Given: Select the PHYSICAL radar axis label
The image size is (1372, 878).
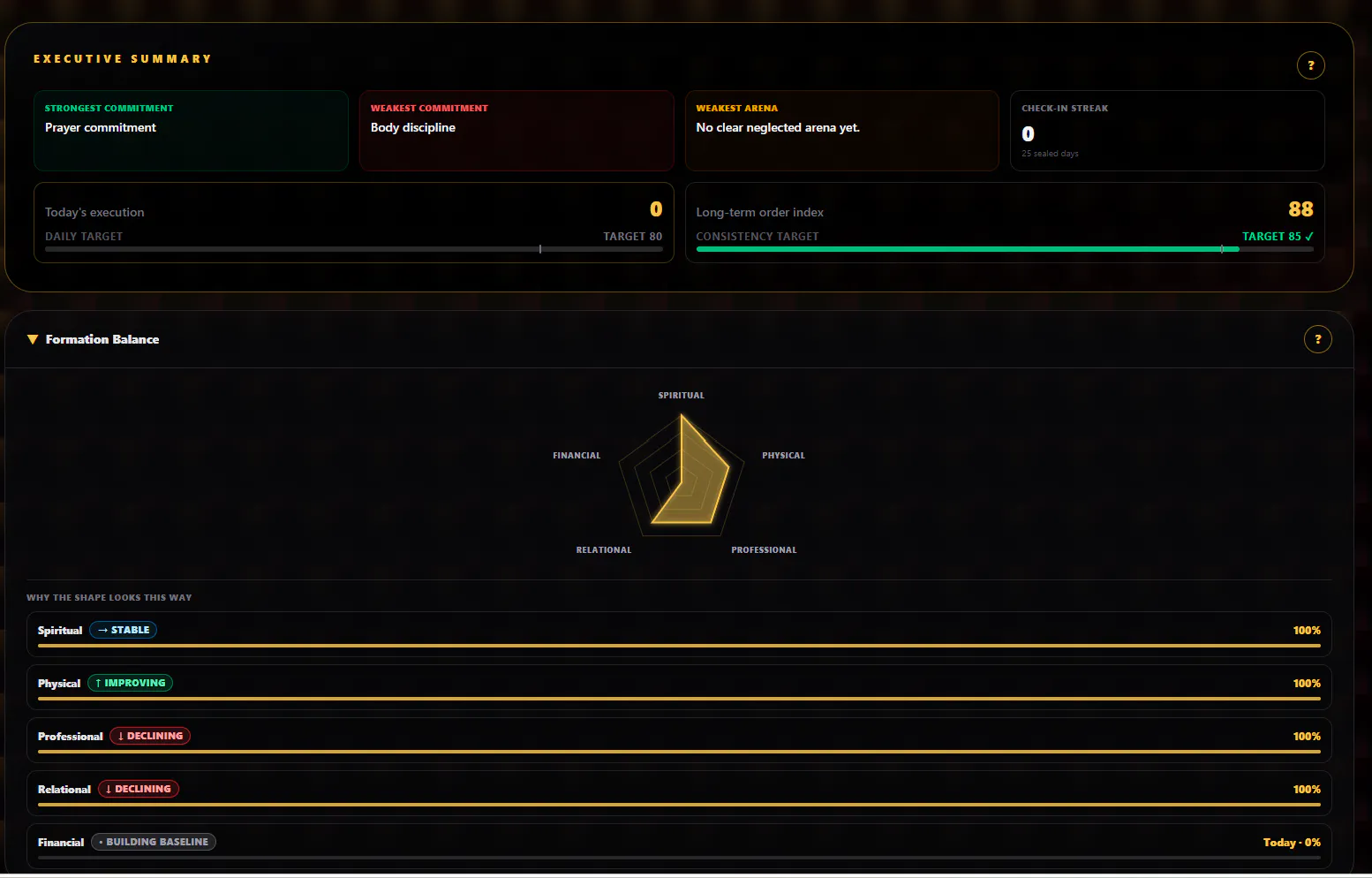Looking at the screenshot, I should click(783, 456).
